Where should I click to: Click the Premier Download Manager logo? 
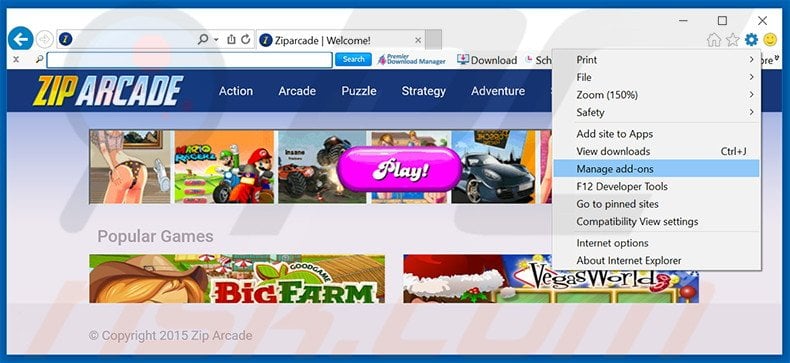(411, 59)
